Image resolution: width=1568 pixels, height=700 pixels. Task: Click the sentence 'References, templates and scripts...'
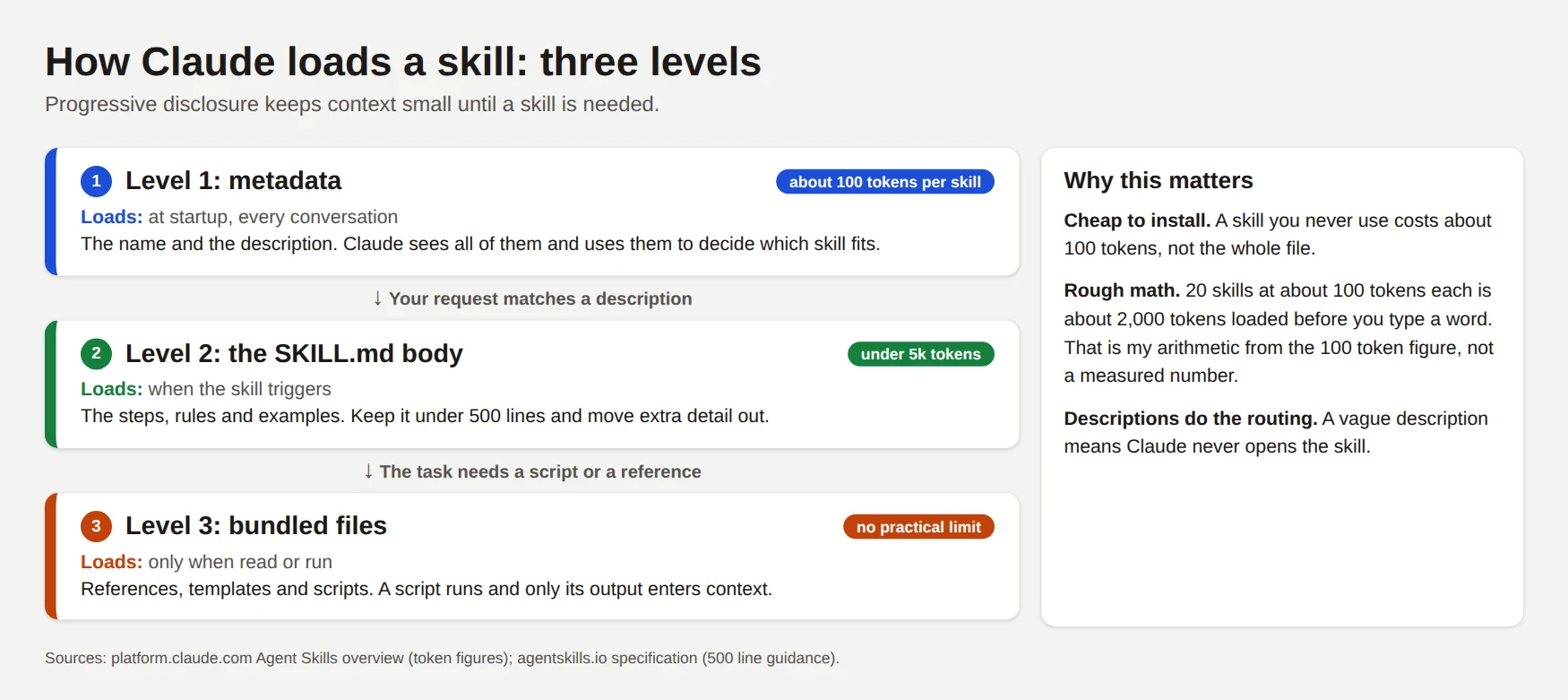click(x=426, y=589)
